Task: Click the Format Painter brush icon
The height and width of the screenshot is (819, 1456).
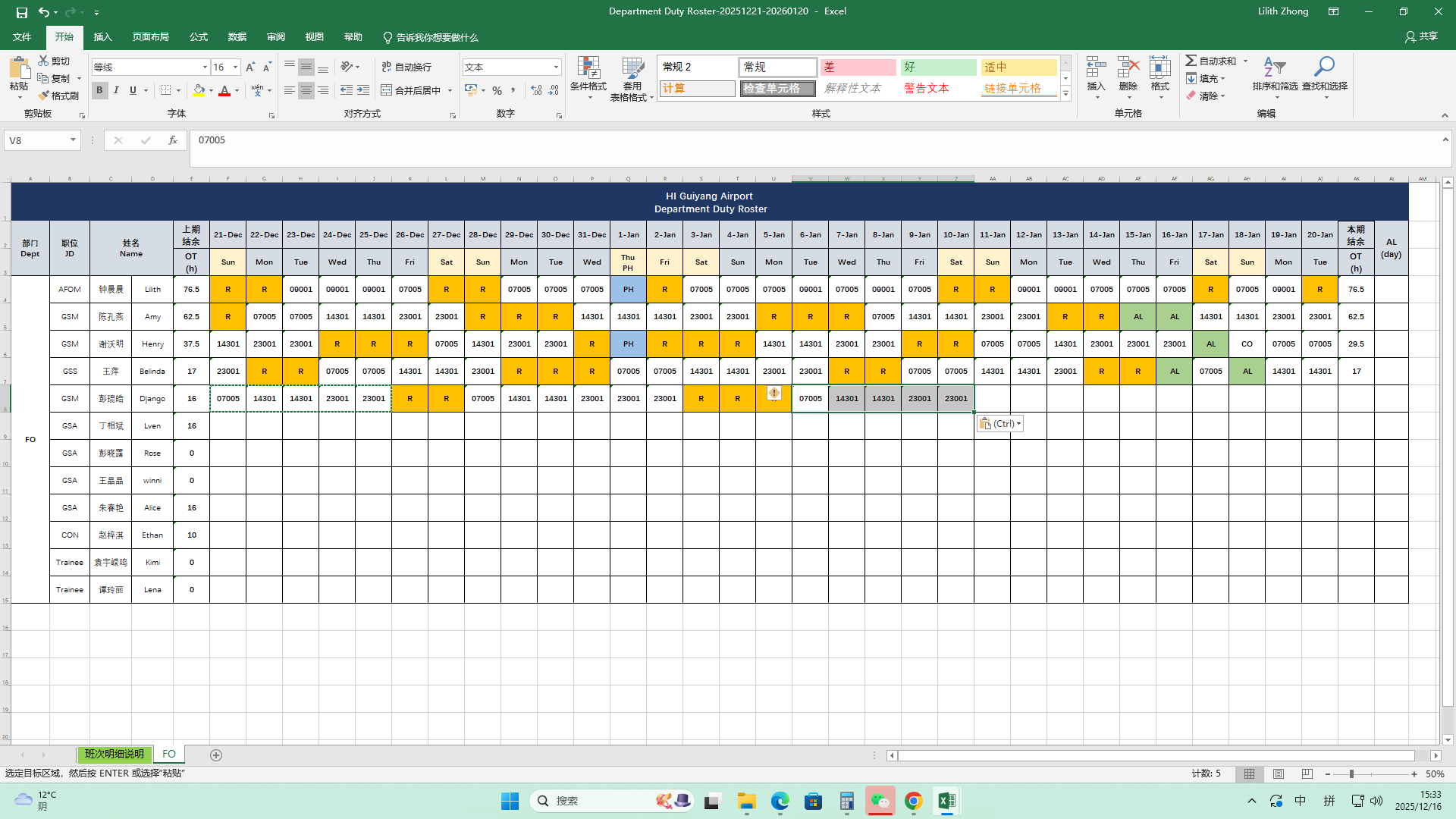Action: 44,96
